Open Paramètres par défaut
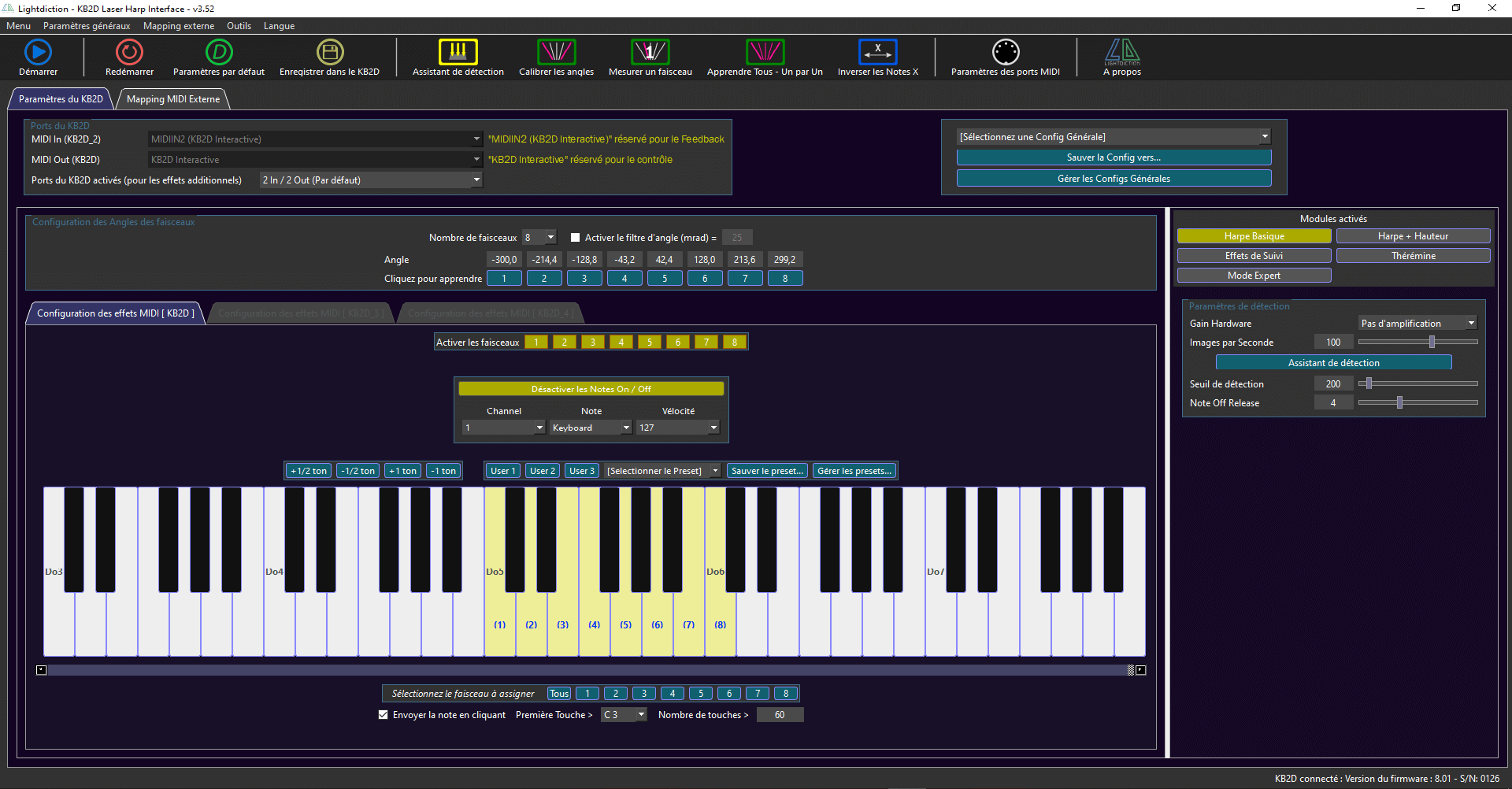This screenshot has width=1512, height=789. tap(218, 51)
